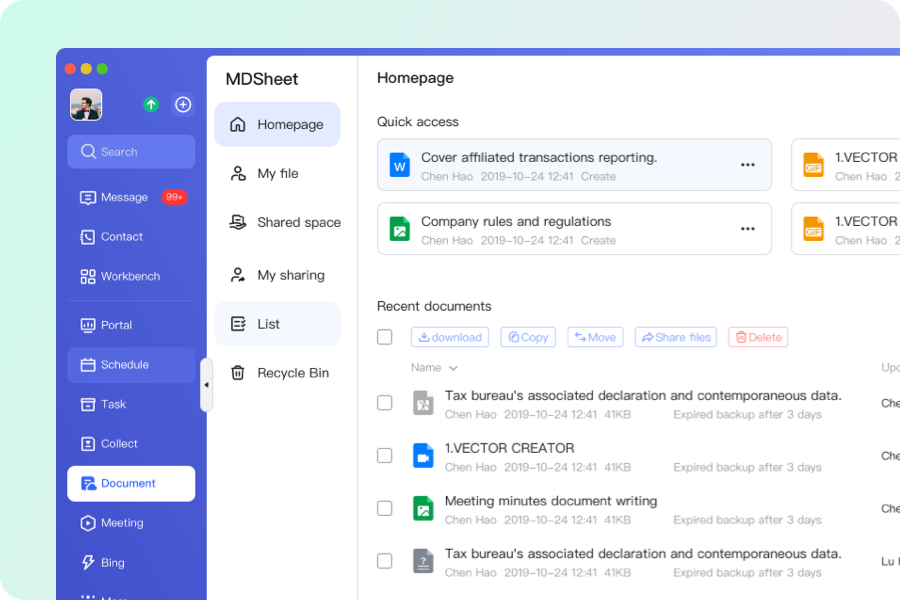
Task: Click the Bing lightning icon
Action: tap(88, 562)
